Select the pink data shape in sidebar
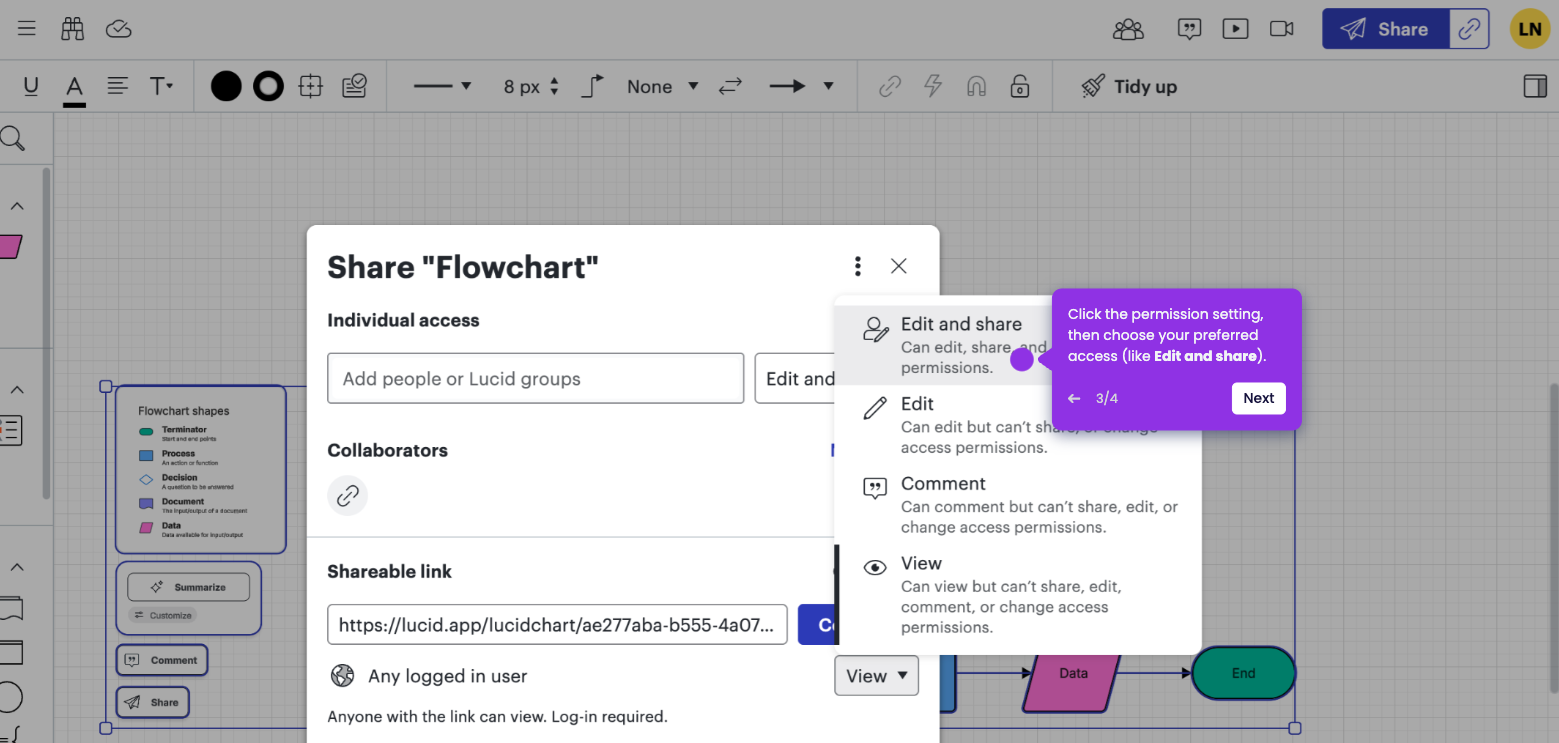 9,247
